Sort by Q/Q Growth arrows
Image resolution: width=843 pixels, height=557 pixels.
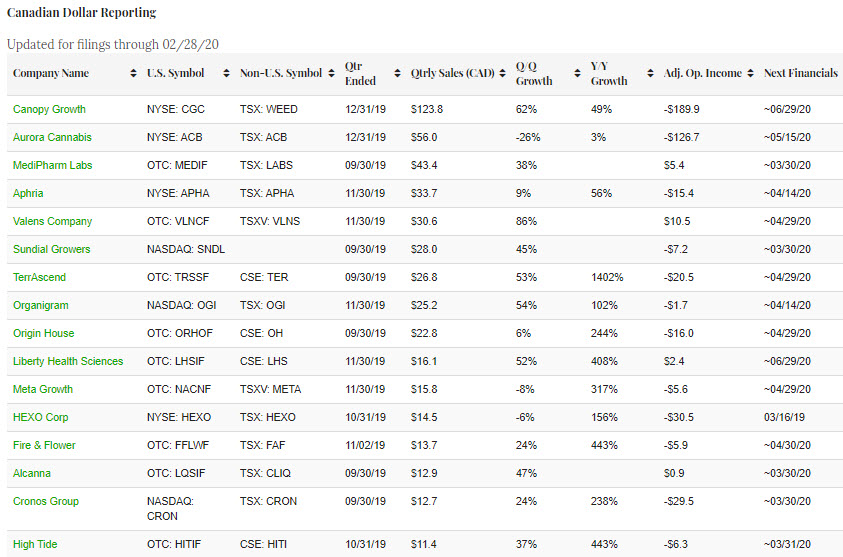pyautogui.click(x=577, y=74)
